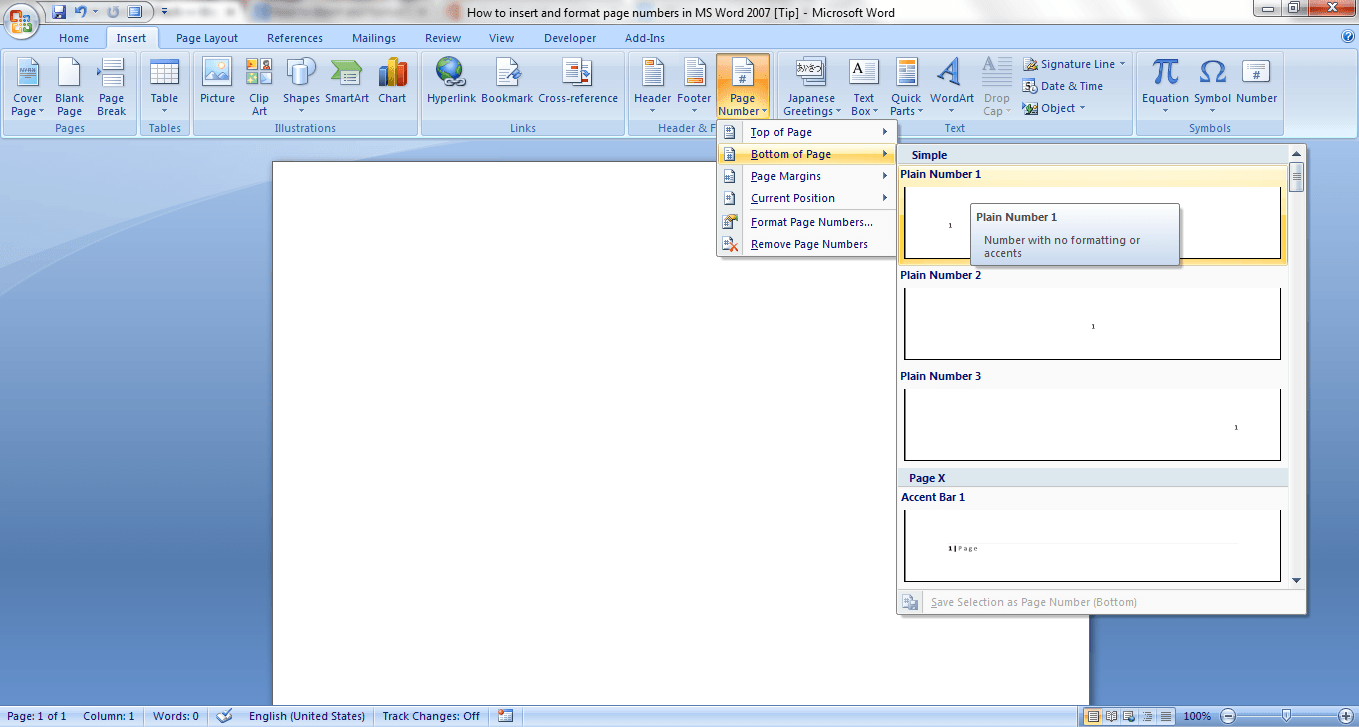The image size is (1359, 727).
Task: Click the Redo/Repeat icon
Action: [113, 12]
